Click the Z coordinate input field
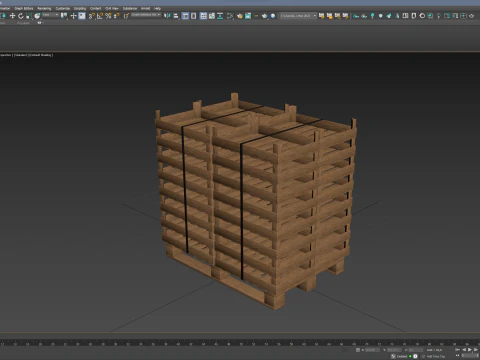Screen dimensions: 480x360 [416, 350]
